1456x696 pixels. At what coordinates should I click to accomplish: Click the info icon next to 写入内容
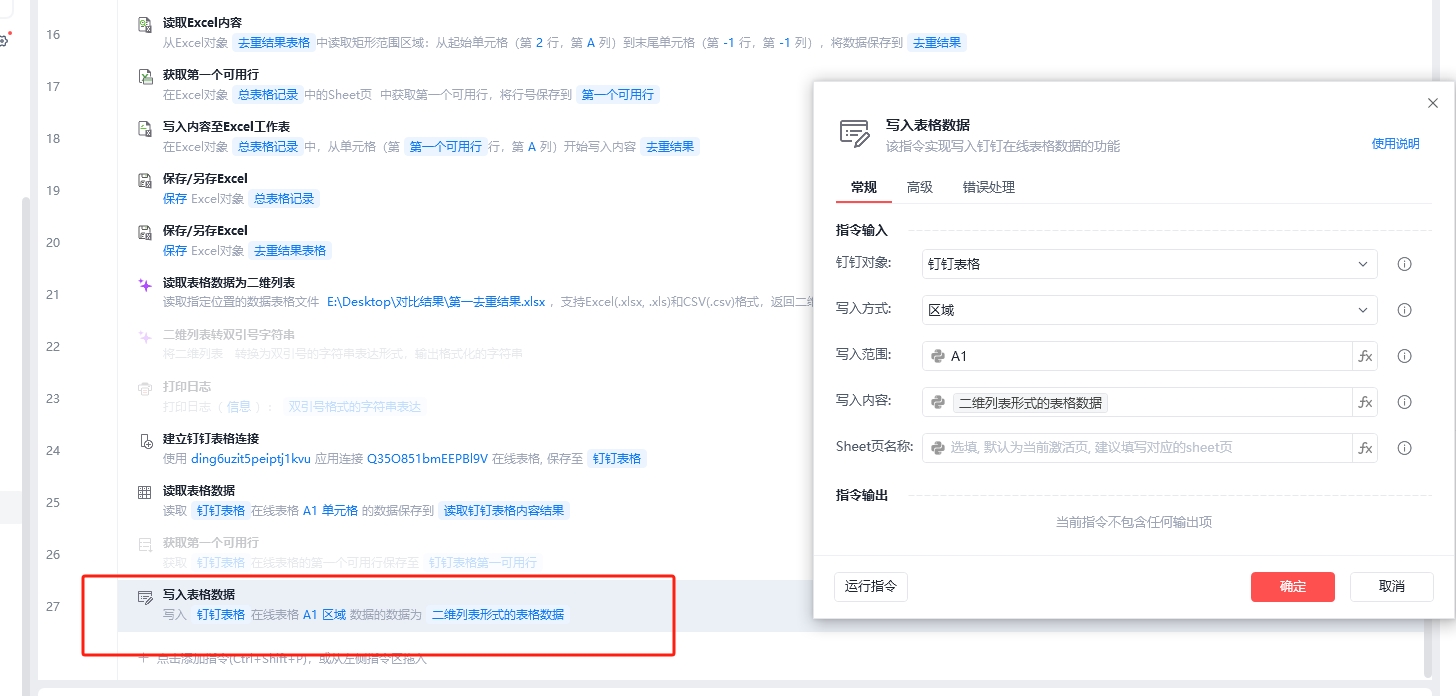tap(1404, 402)
